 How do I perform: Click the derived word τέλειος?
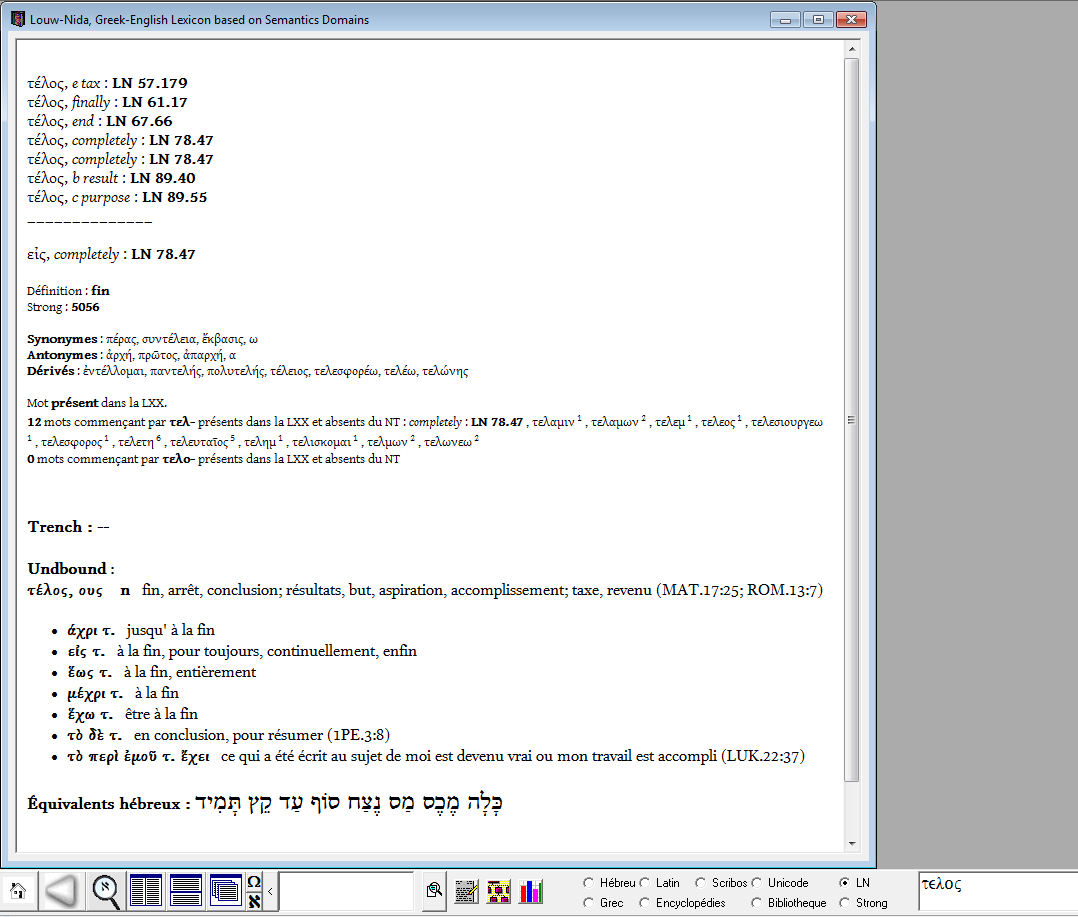(x=289, y=371)
